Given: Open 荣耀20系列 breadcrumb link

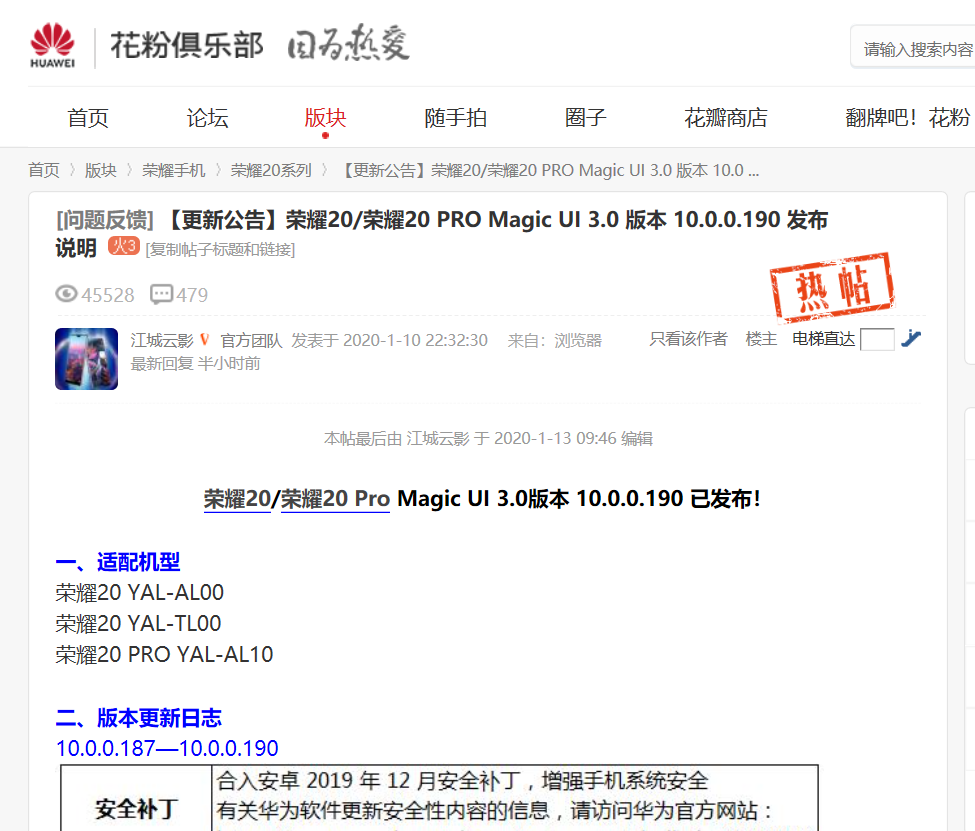Looking at the screenshot, I should 271,170.
